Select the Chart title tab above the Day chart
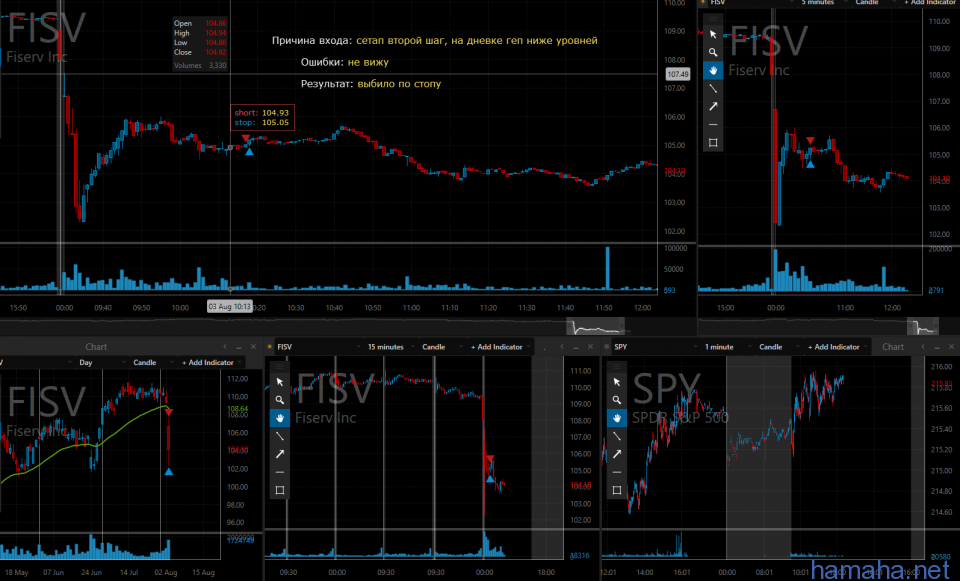960x581 pixels. (x=96, y=347)
